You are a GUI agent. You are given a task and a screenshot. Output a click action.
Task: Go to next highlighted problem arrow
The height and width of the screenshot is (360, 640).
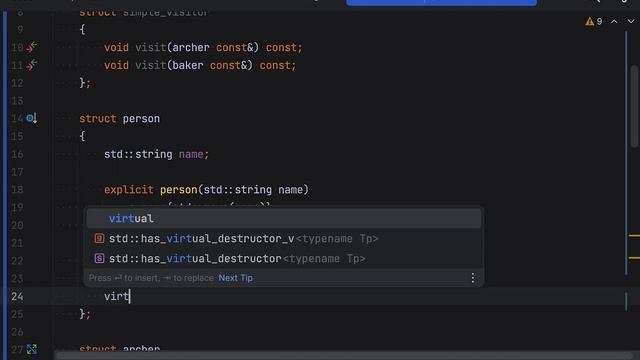[631, 22]
